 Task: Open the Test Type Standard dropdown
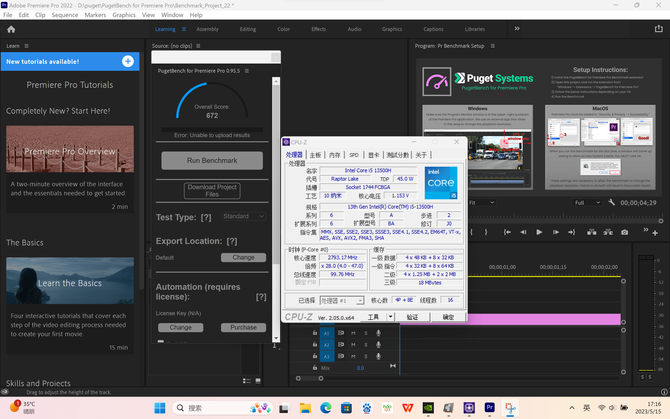244,217
